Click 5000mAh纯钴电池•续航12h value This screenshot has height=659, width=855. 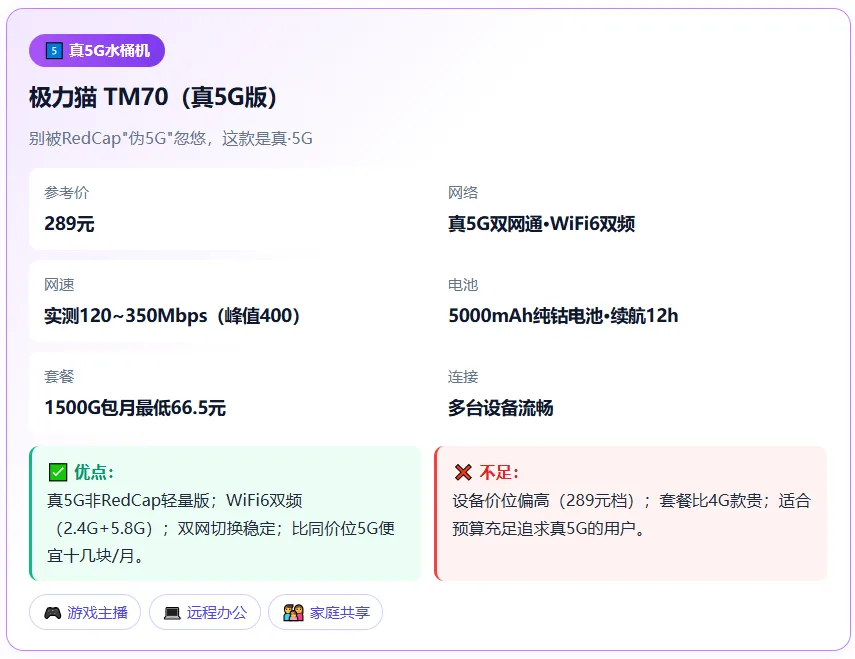(x=563, y=316)
